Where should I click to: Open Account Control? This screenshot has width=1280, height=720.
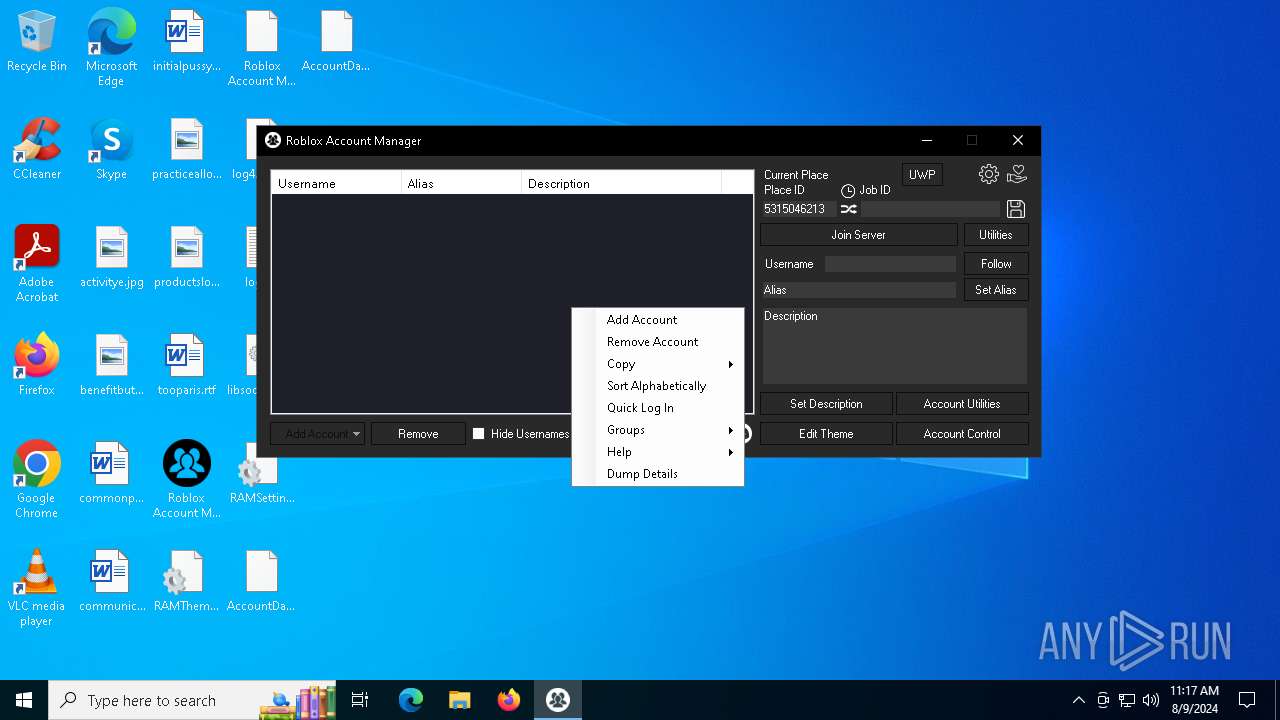[962, 434]
